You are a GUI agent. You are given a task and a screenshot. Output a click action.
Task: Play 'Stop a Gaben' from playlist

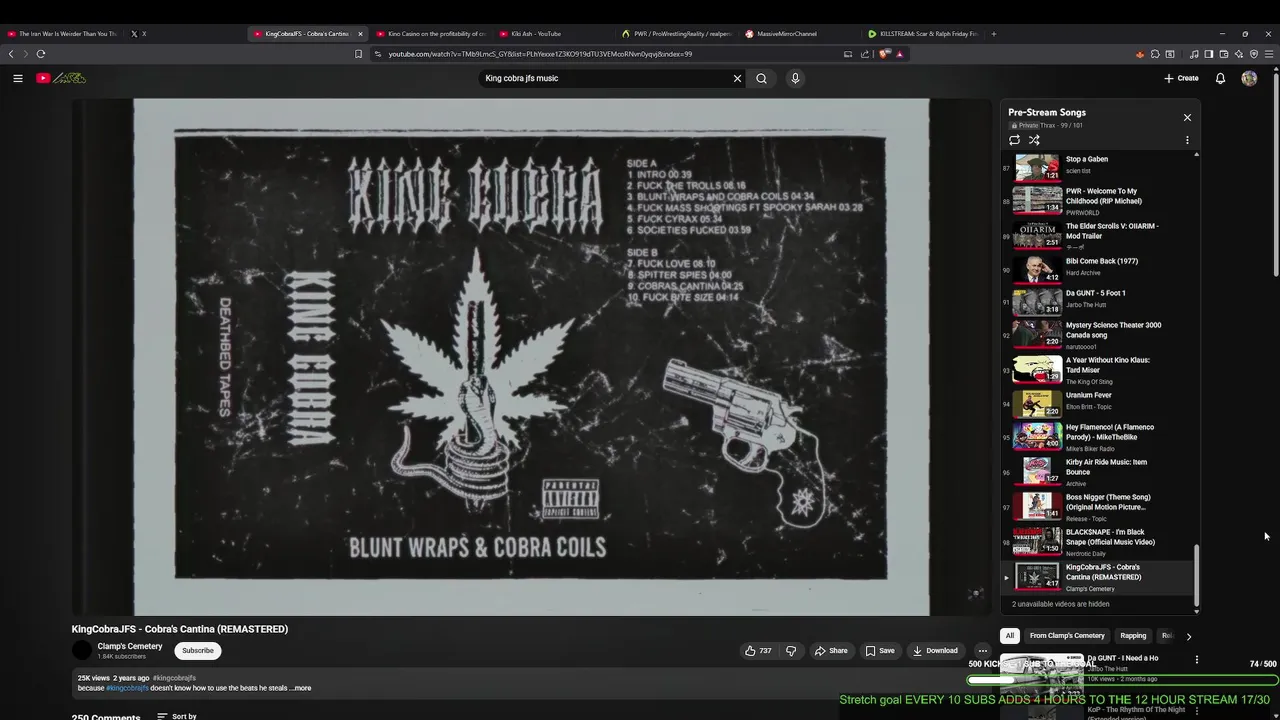1097,168
